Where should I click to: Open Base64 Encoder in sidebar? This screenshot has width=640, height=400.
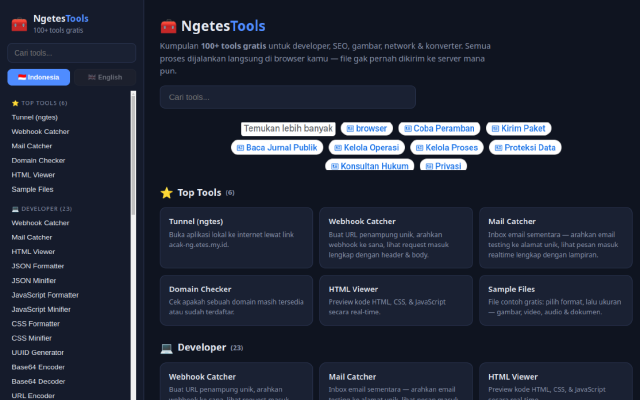pos(38,367)
